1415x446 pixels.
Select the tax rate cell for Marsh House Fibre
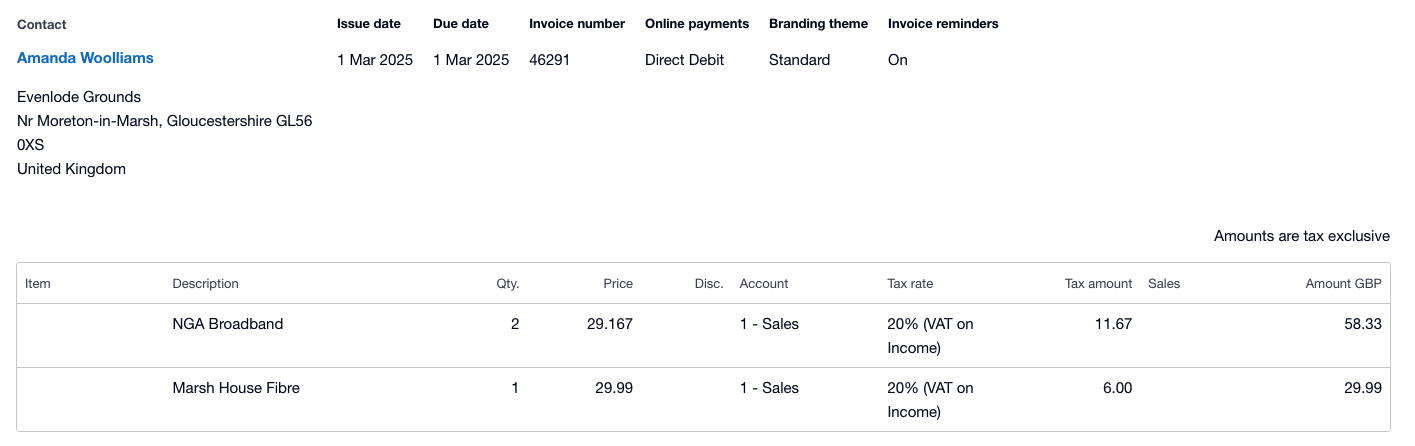[x=929, y=399]
